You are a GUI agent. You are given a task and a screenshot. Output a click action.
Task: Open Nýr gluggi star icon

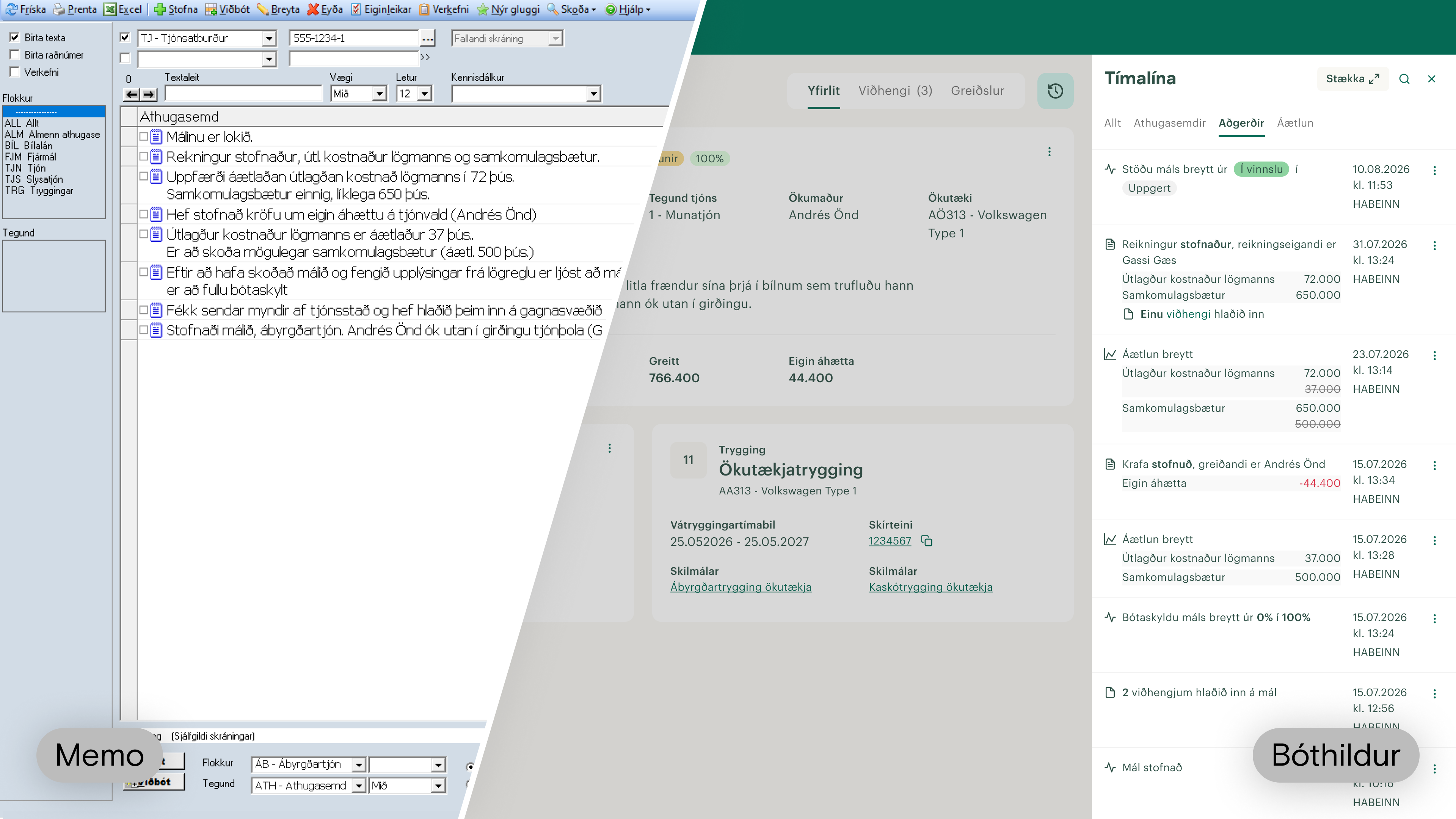[483, 9]
